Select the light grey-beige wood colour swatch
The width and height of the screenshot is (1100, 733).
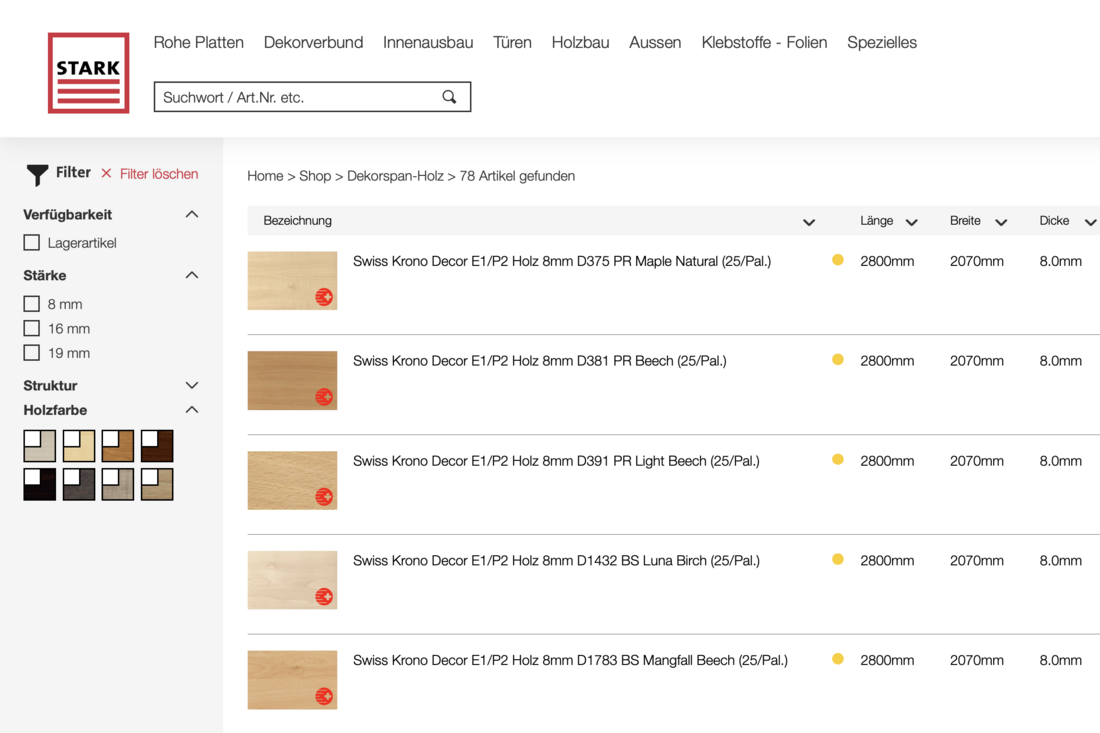pyautogui.click(x=39, y=445)
